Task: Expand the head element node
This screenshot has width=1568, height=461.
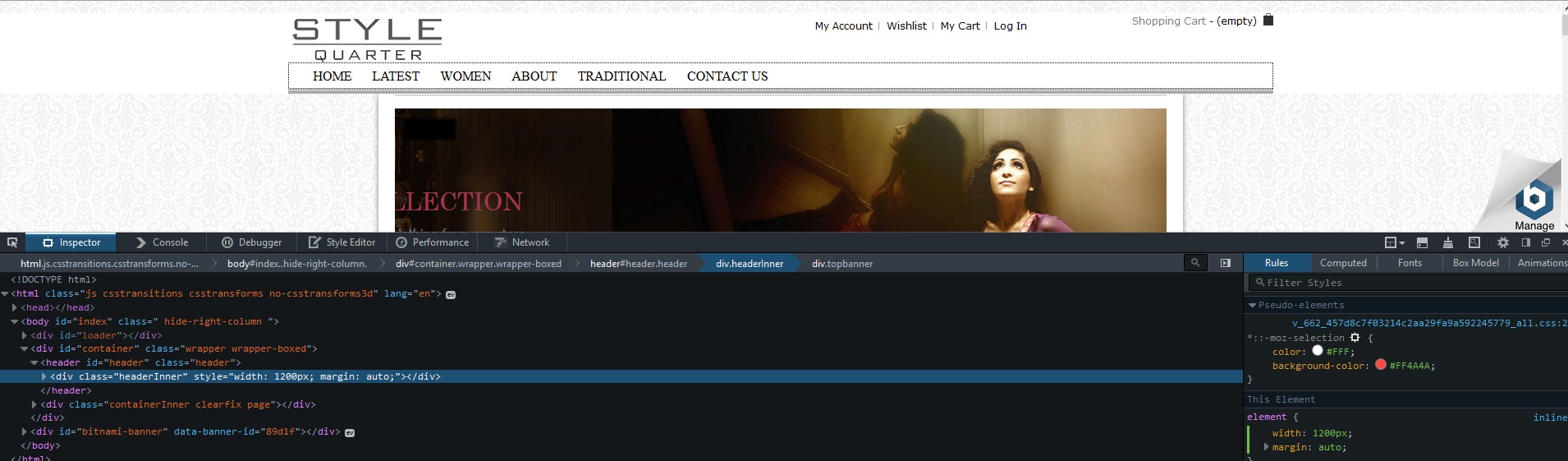Action: point(15,307)
